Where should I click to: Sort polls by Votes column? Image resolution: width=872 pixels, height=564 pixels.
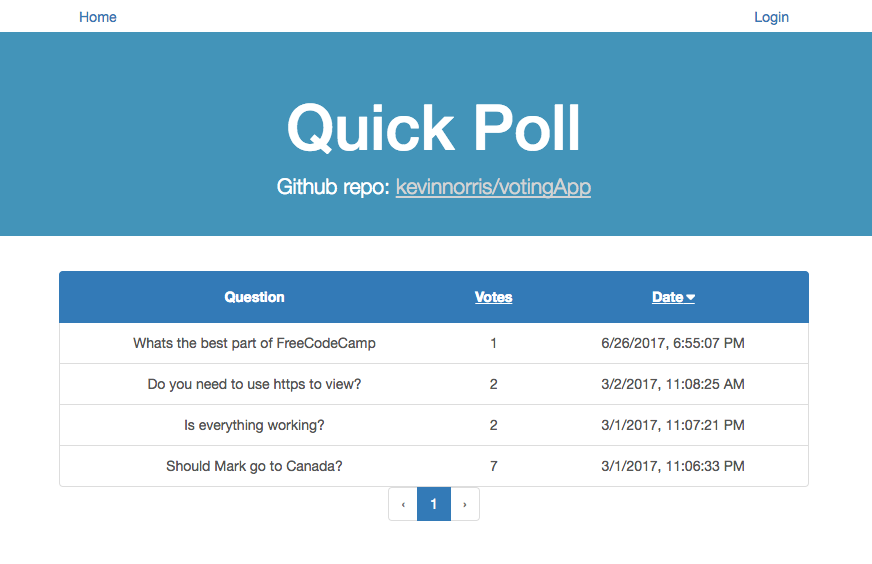(x=493, y=297)
